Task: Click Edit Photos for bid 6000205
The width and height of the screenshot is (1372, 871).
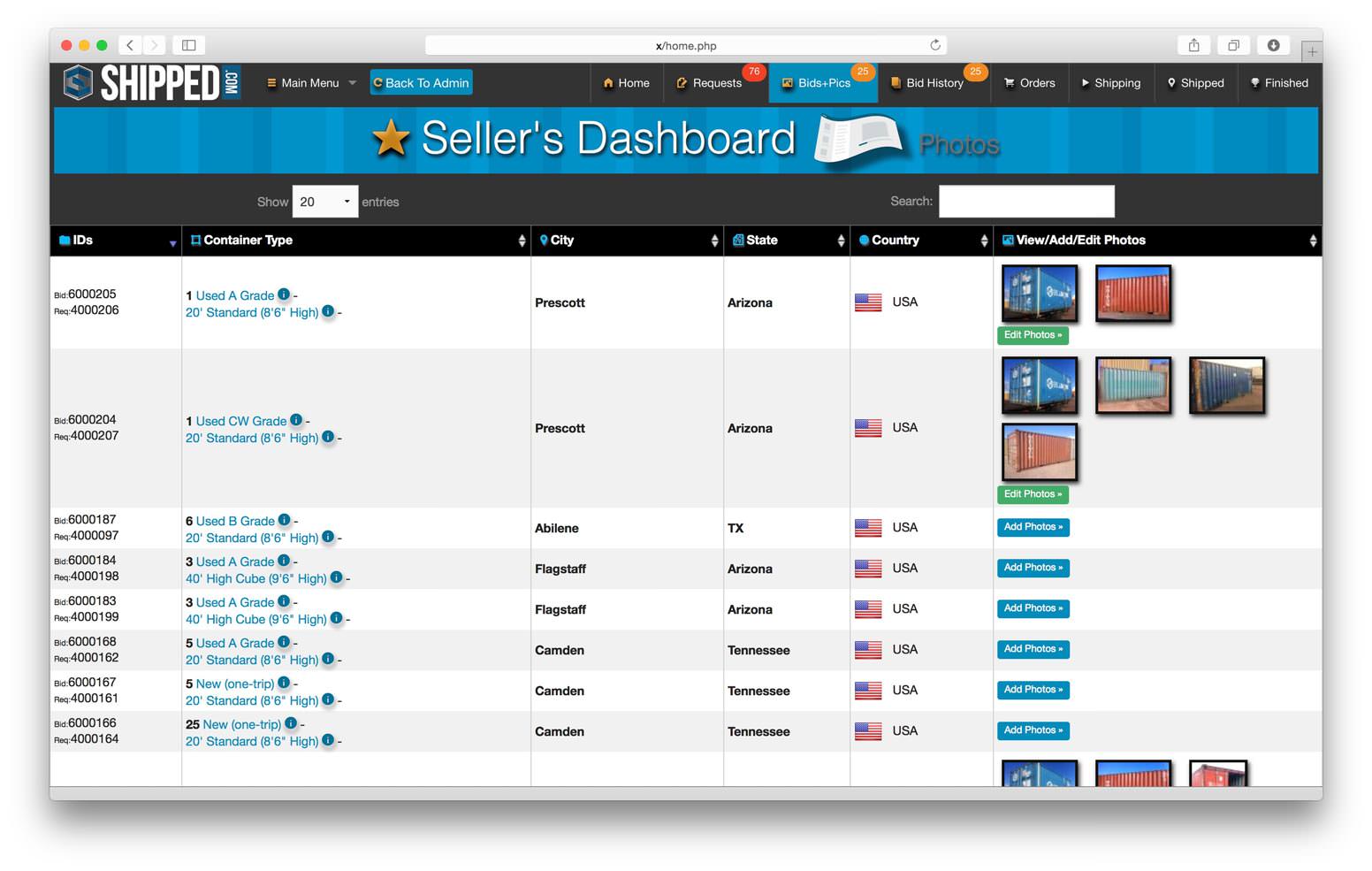Action: pyautogui.click(x=1033, y=335)
